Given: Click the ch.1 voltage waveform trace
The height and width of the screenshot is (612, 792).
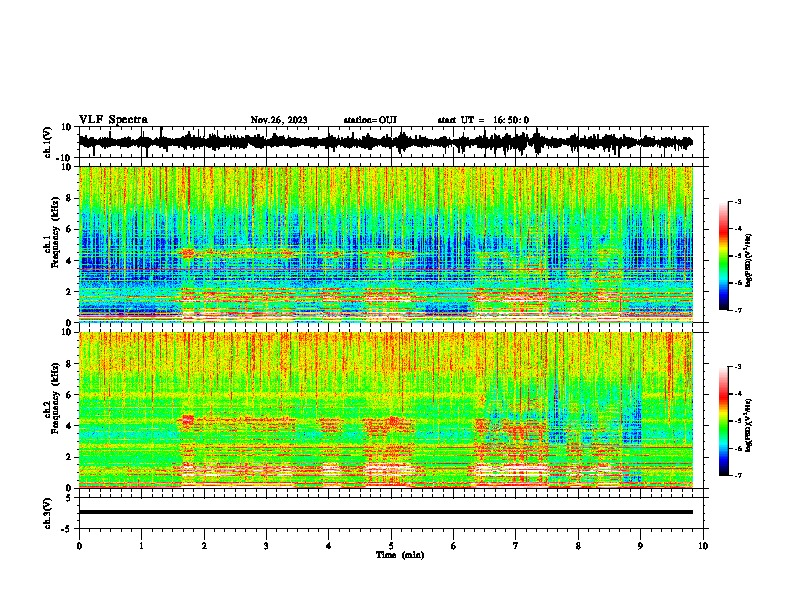Looking at the screenshot, I should pyautogui.click(x=385, y=142).
